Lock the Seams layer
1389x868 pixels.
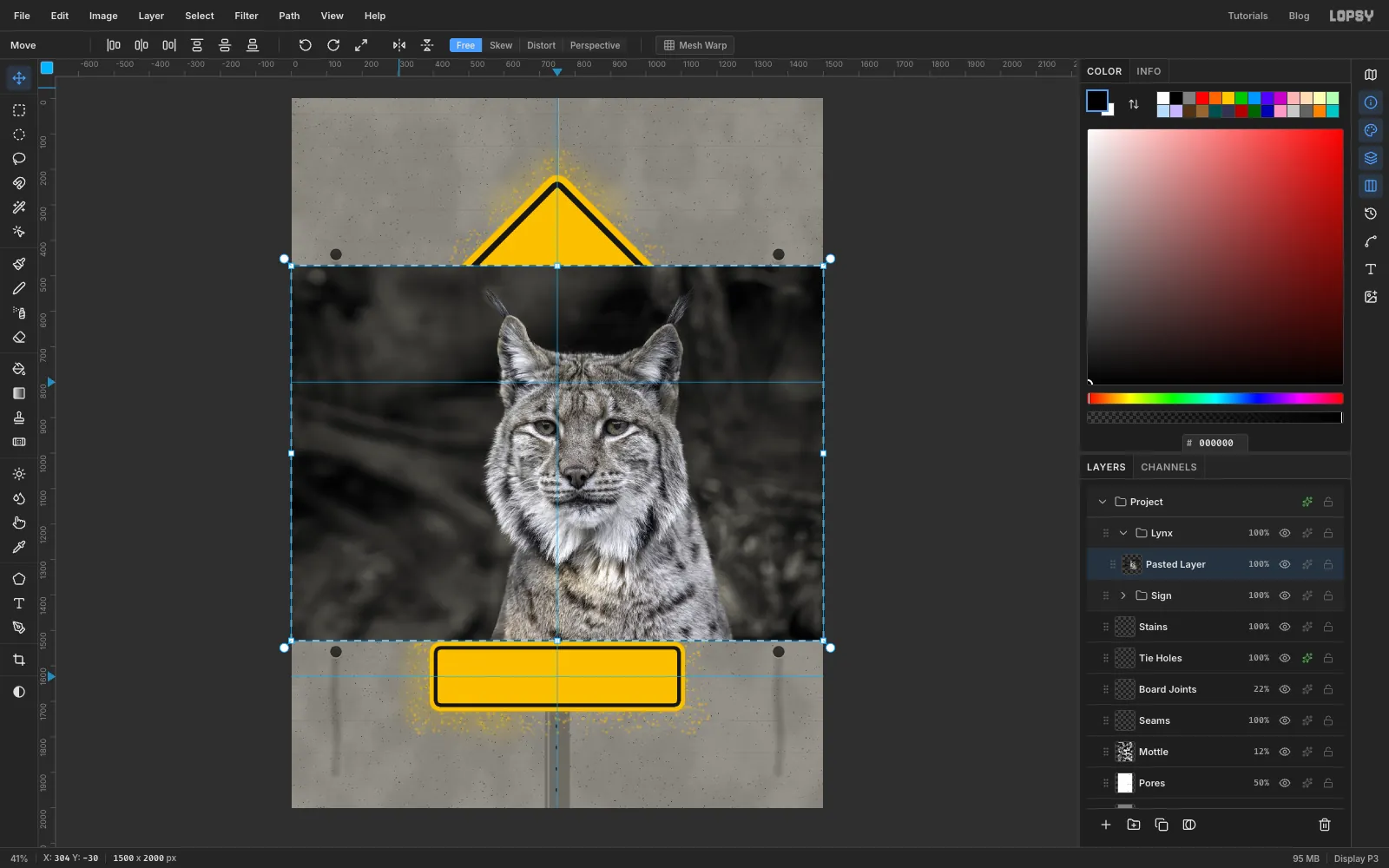coord(1328,720)
